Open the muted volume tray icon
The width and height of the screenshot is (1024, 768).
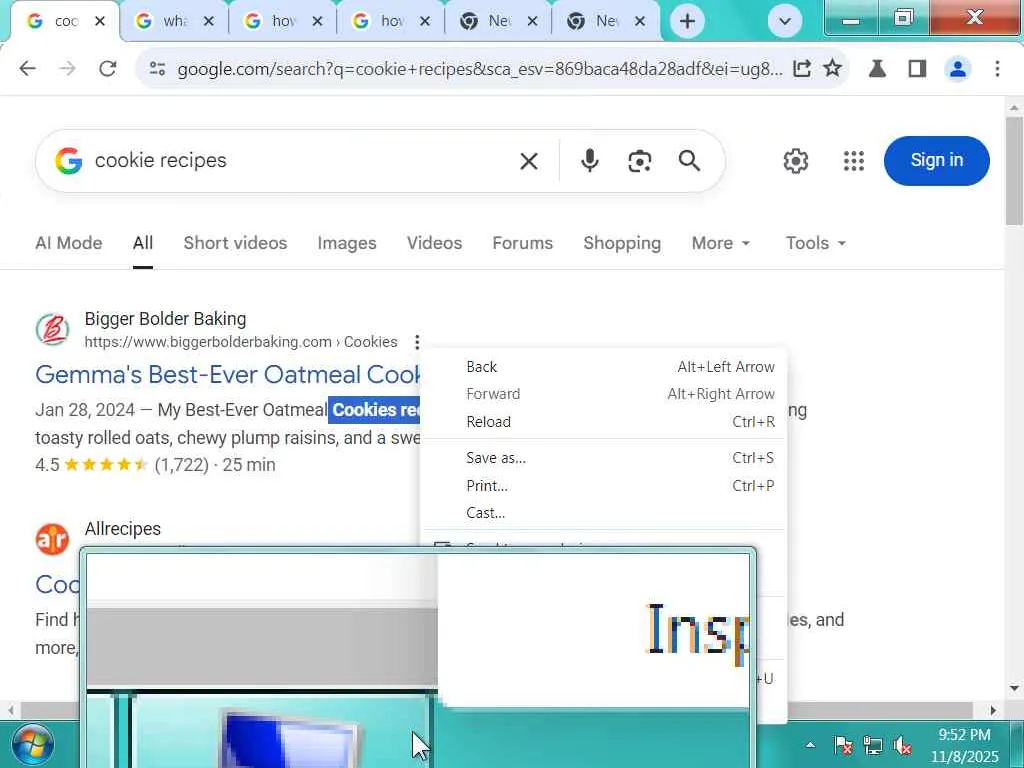[903, 745]
